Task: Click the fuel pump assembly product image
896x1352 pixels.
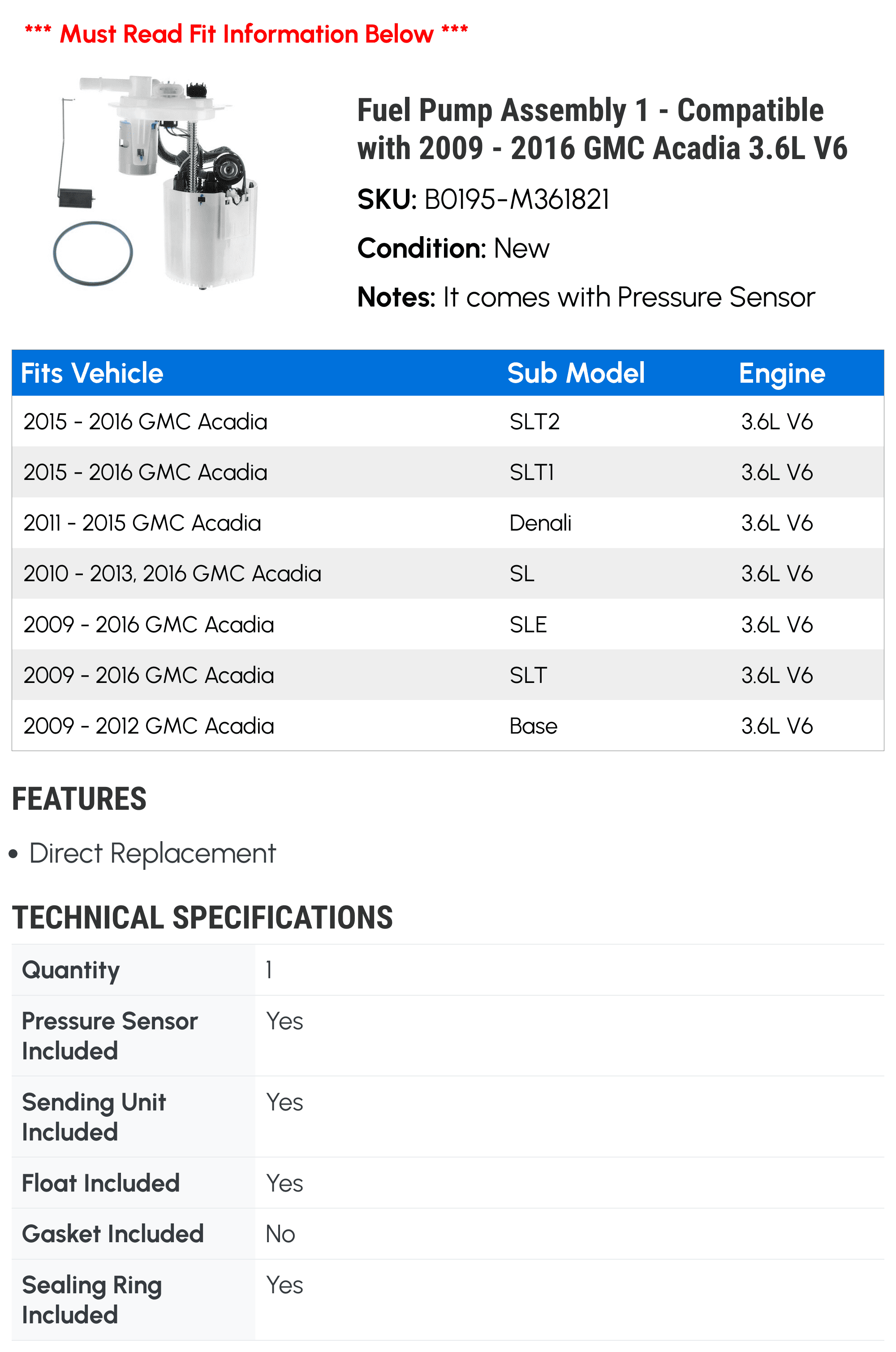Action: 155,181
